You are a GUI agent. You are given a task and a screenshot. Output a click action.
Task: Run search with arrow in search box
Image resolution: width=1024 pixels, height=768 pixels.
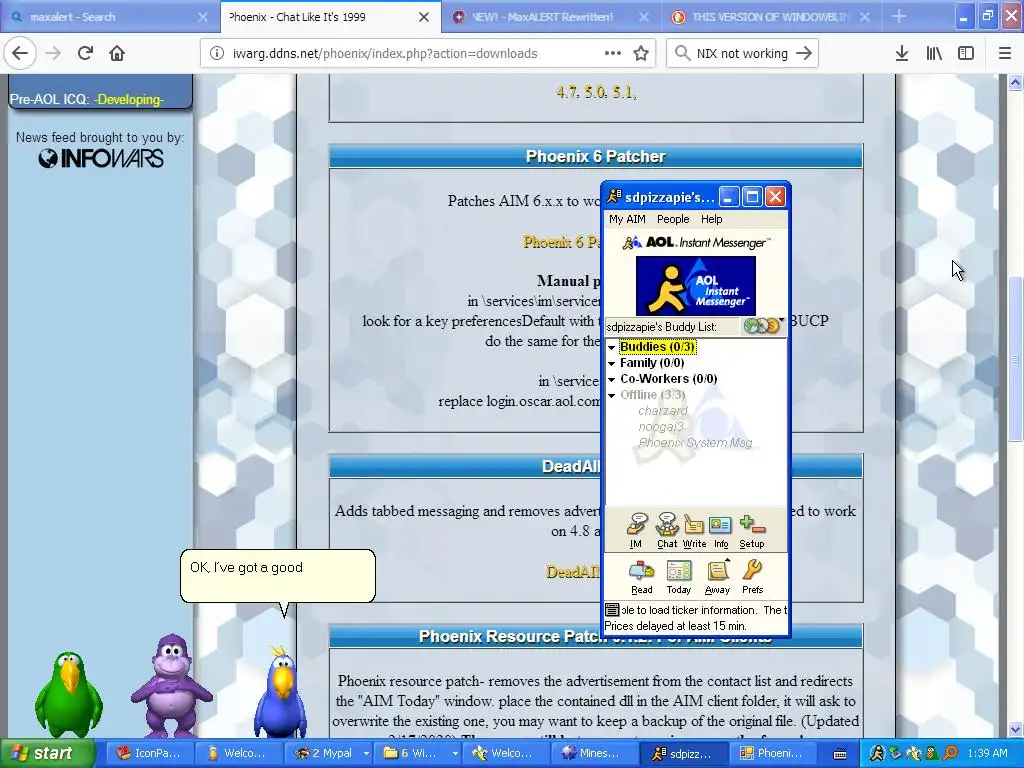click(804, 54)
